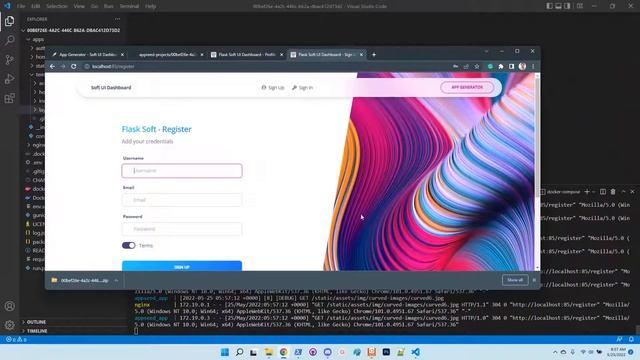Toggle the Terms switch
Image resolution: width=640 pixels, height=360 pixels.
pos(129,245)
